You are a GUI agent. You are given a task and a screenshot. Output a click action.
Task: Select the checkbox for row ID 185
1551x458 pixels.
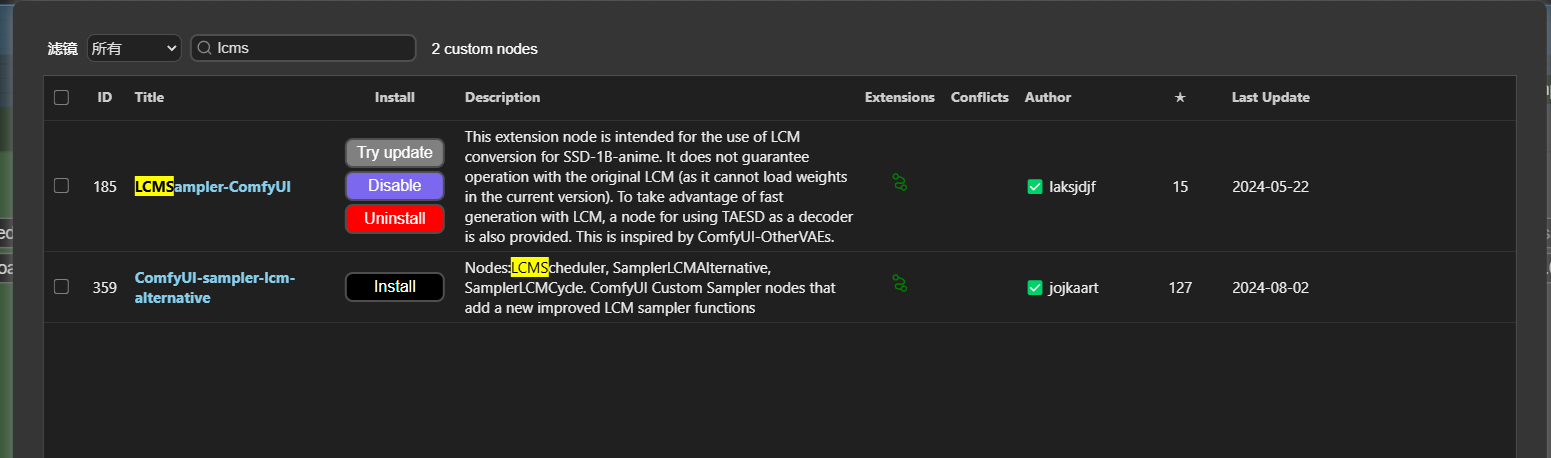coord(62,185)
